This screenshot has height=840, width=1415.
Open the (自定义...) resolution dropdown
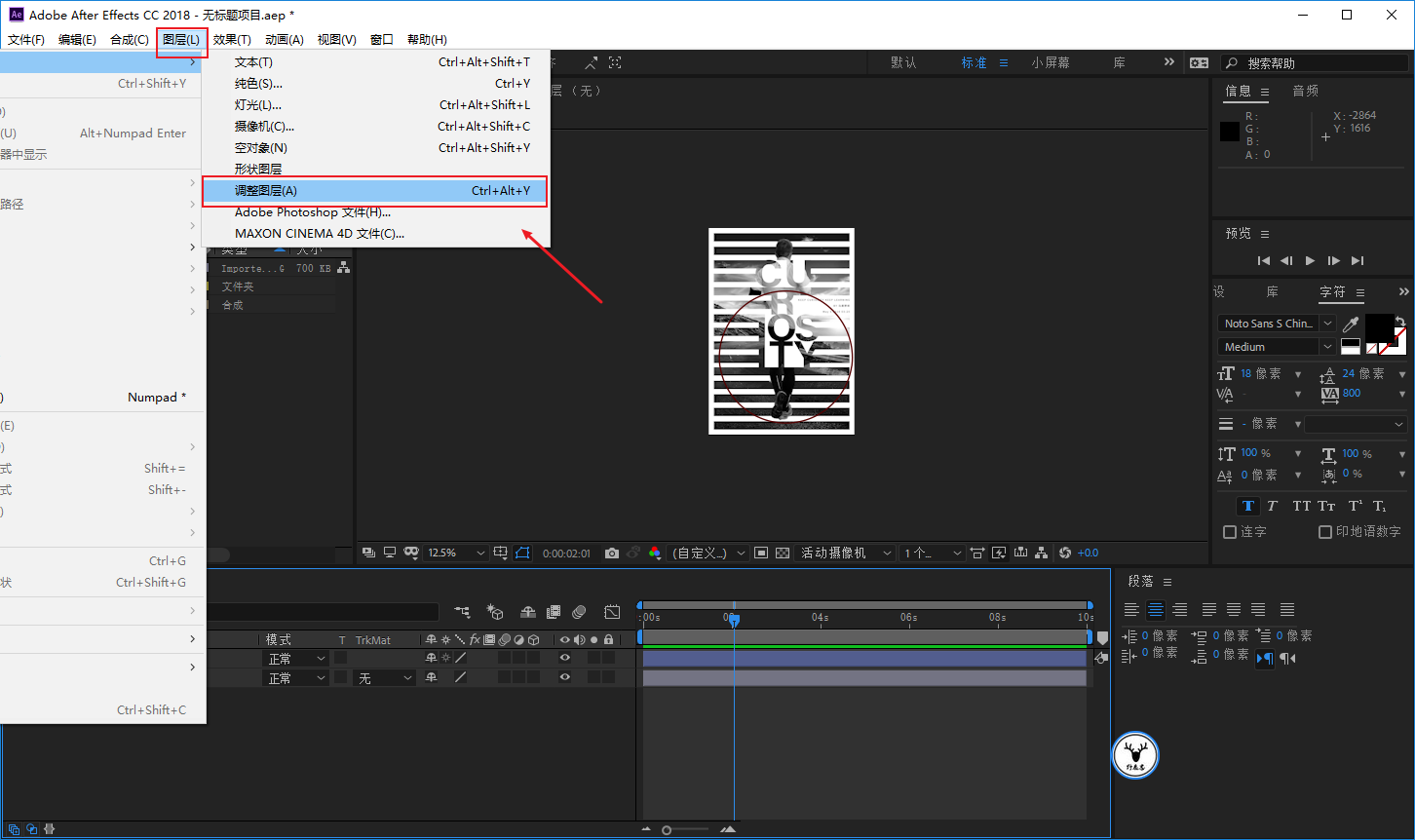coord(707,553)
